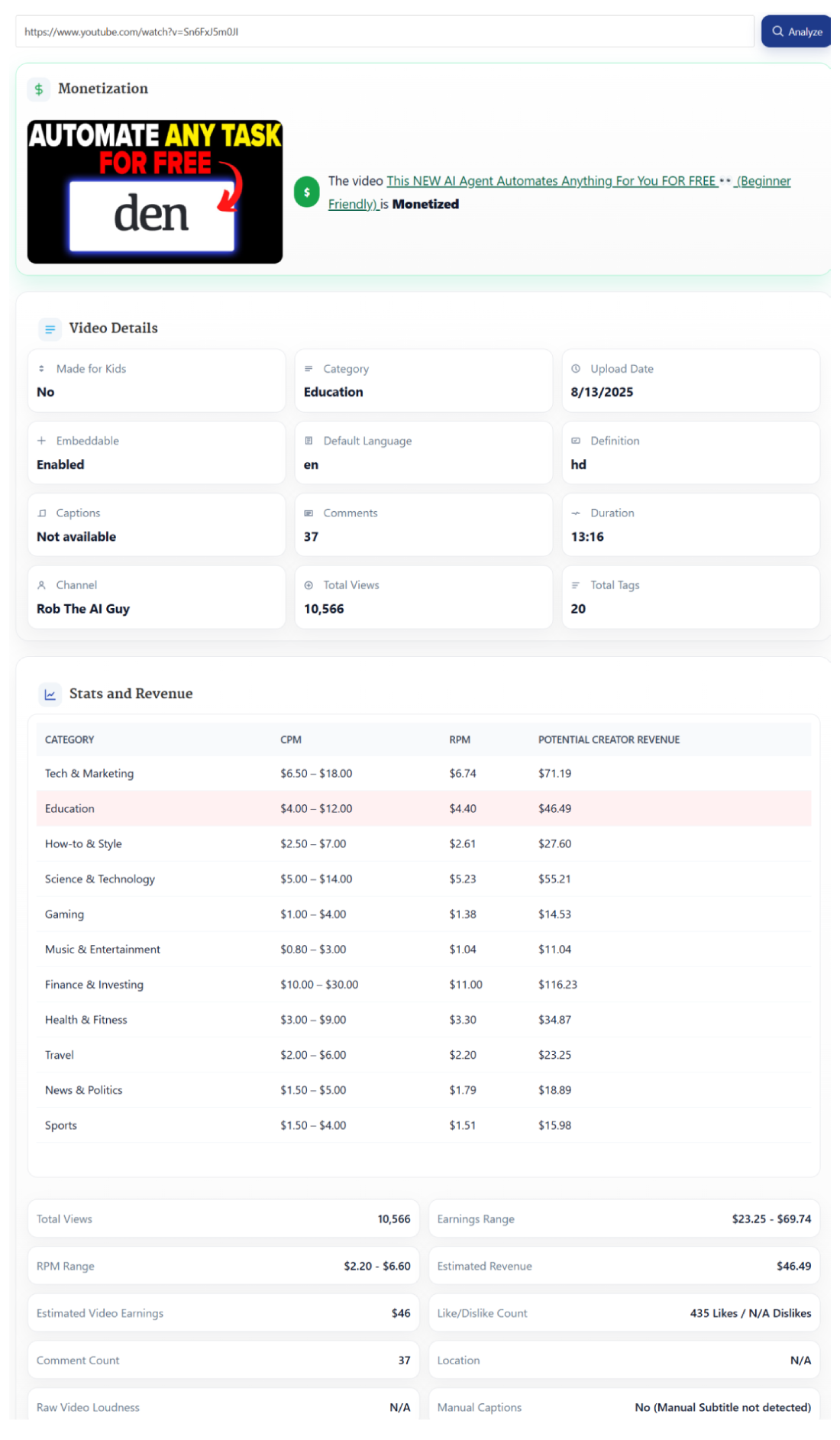840x1440 pixels.
Task: Click the Analyze button
Action: 796,31
